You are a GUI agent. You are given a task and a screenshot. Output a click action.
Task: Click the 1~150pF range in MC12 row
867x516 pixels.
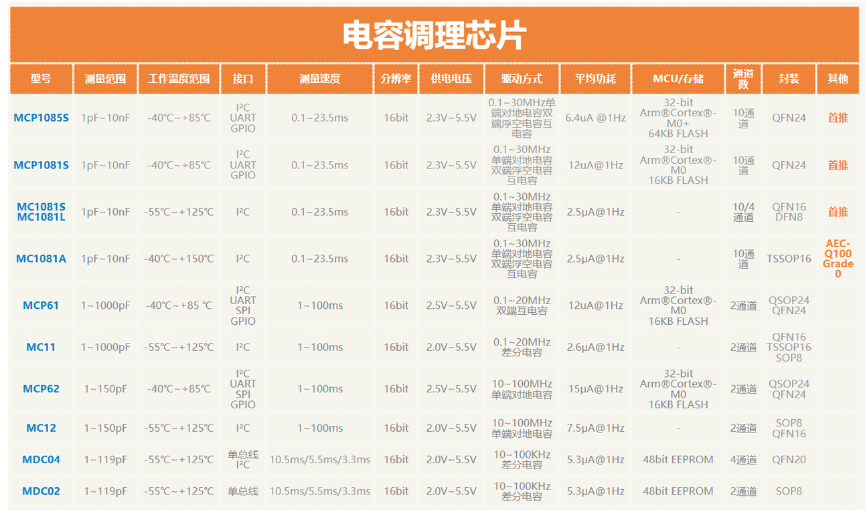105,428
